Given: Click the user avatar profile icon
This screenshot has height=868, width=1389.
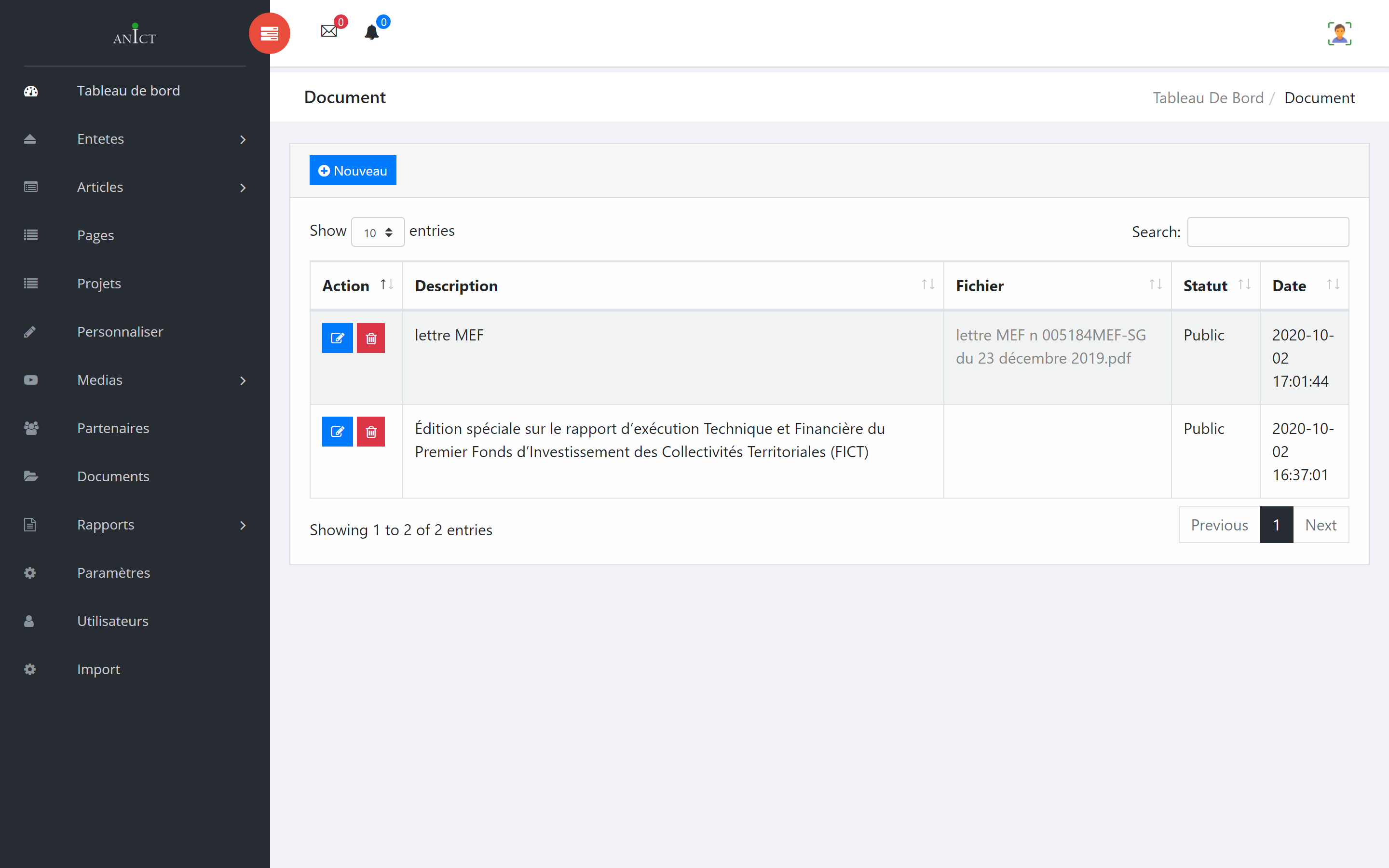Looking at the screenshot, I should click(x=1339, y=33).
